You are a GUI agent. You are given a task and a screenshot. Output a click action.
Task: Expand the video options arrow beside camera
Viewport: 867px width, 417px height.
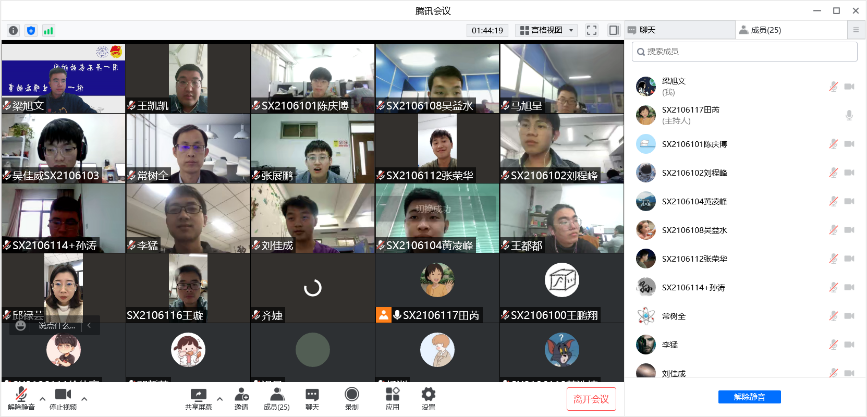[84, 399]
